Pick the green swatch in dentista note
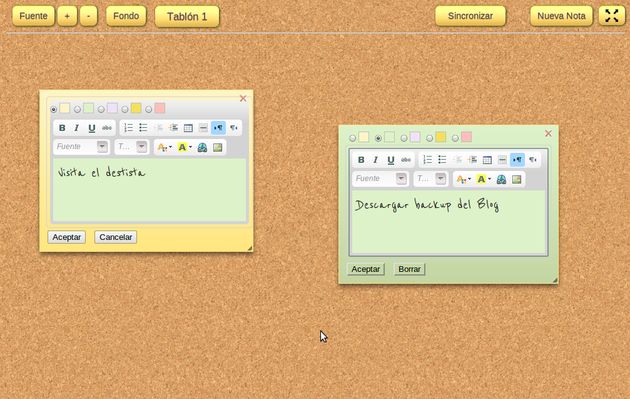 (x=88, y=108)
